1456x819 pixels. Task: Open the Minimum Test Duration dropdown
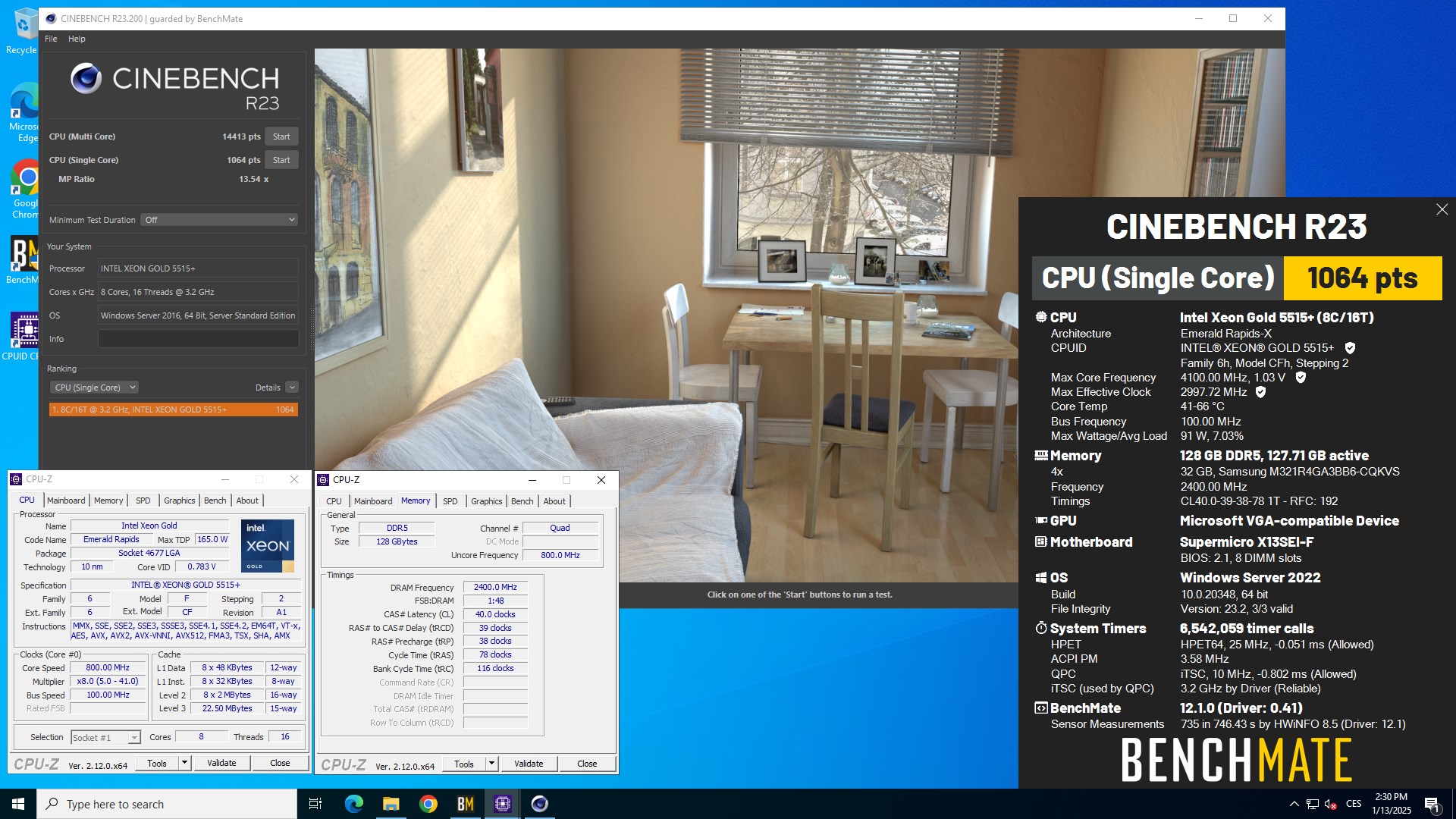click(220, 220)
